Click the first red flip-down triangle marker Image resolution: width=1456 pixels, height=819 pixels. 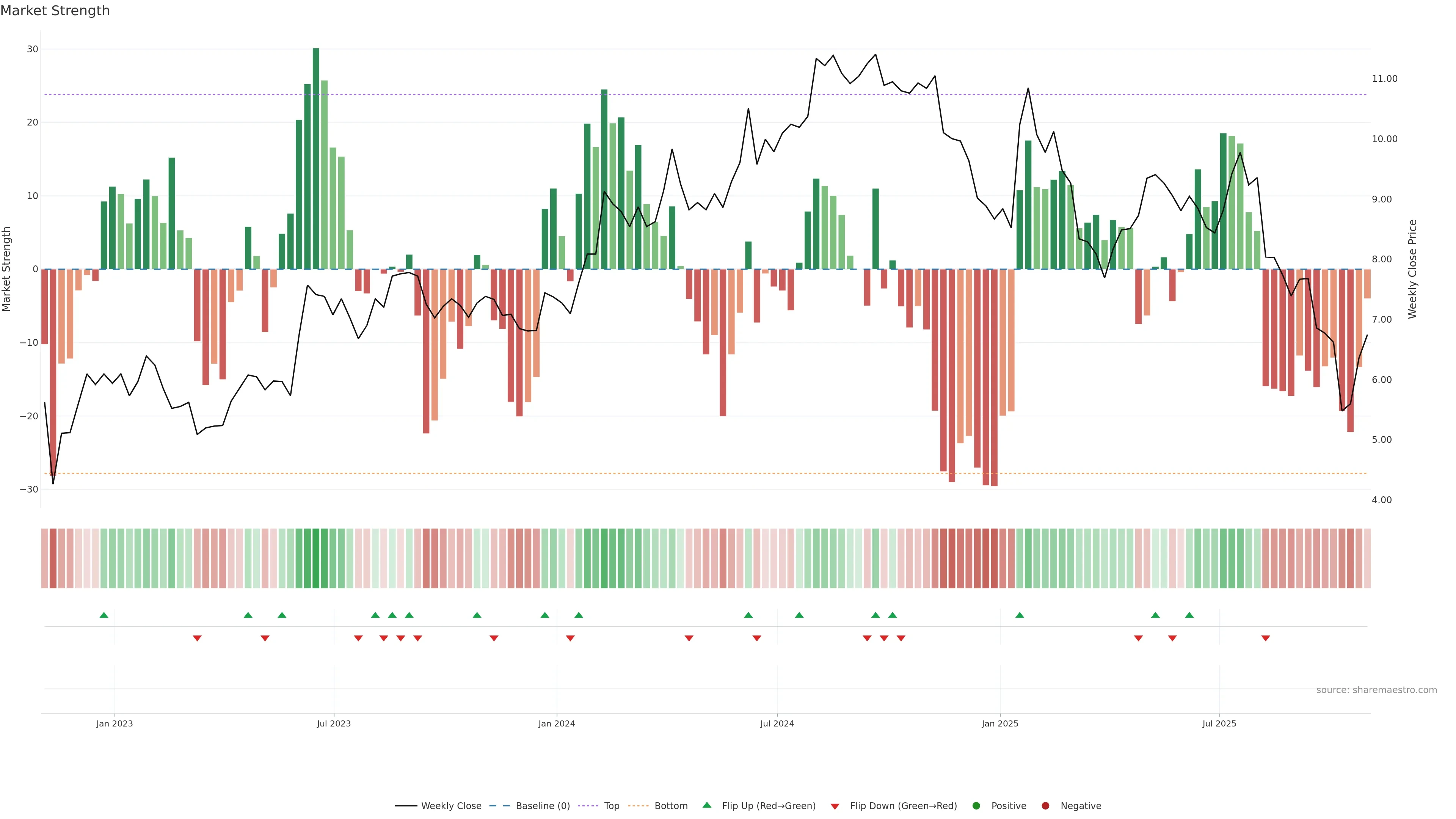(197, 638)
